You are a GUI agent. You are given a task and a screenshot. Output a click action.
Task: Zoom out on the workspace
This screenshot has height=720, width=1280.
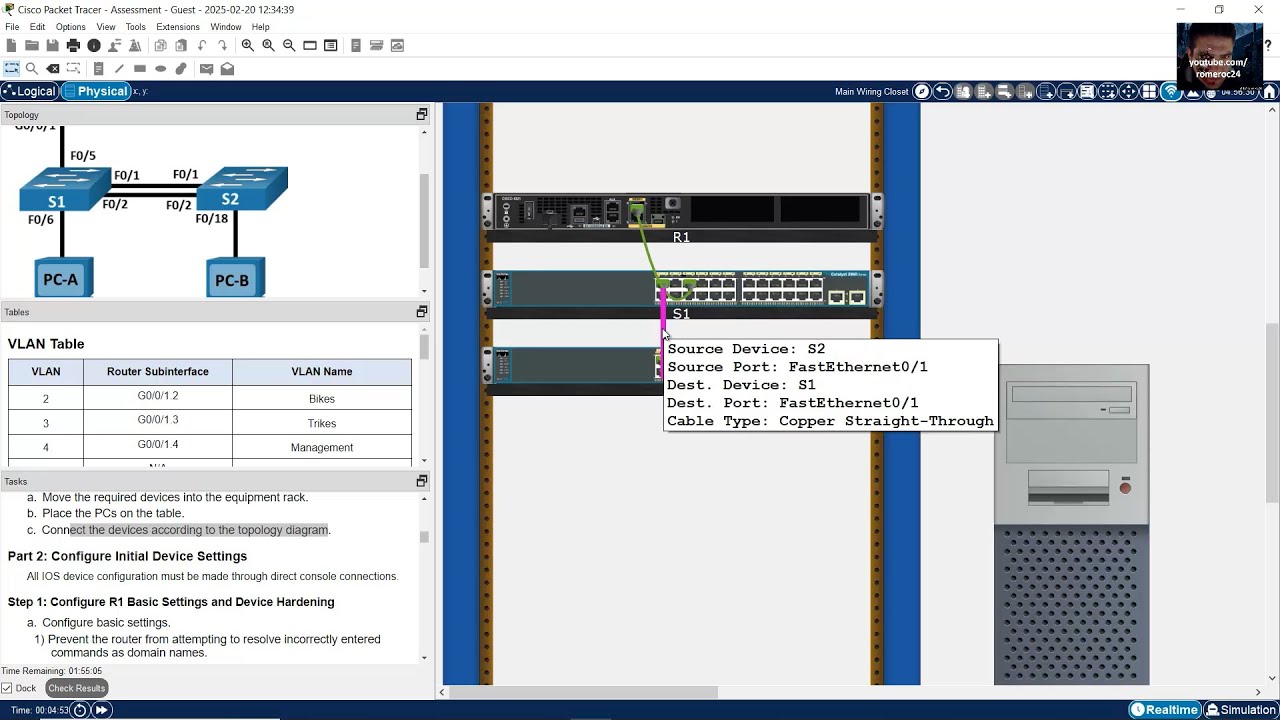point(289,45)
